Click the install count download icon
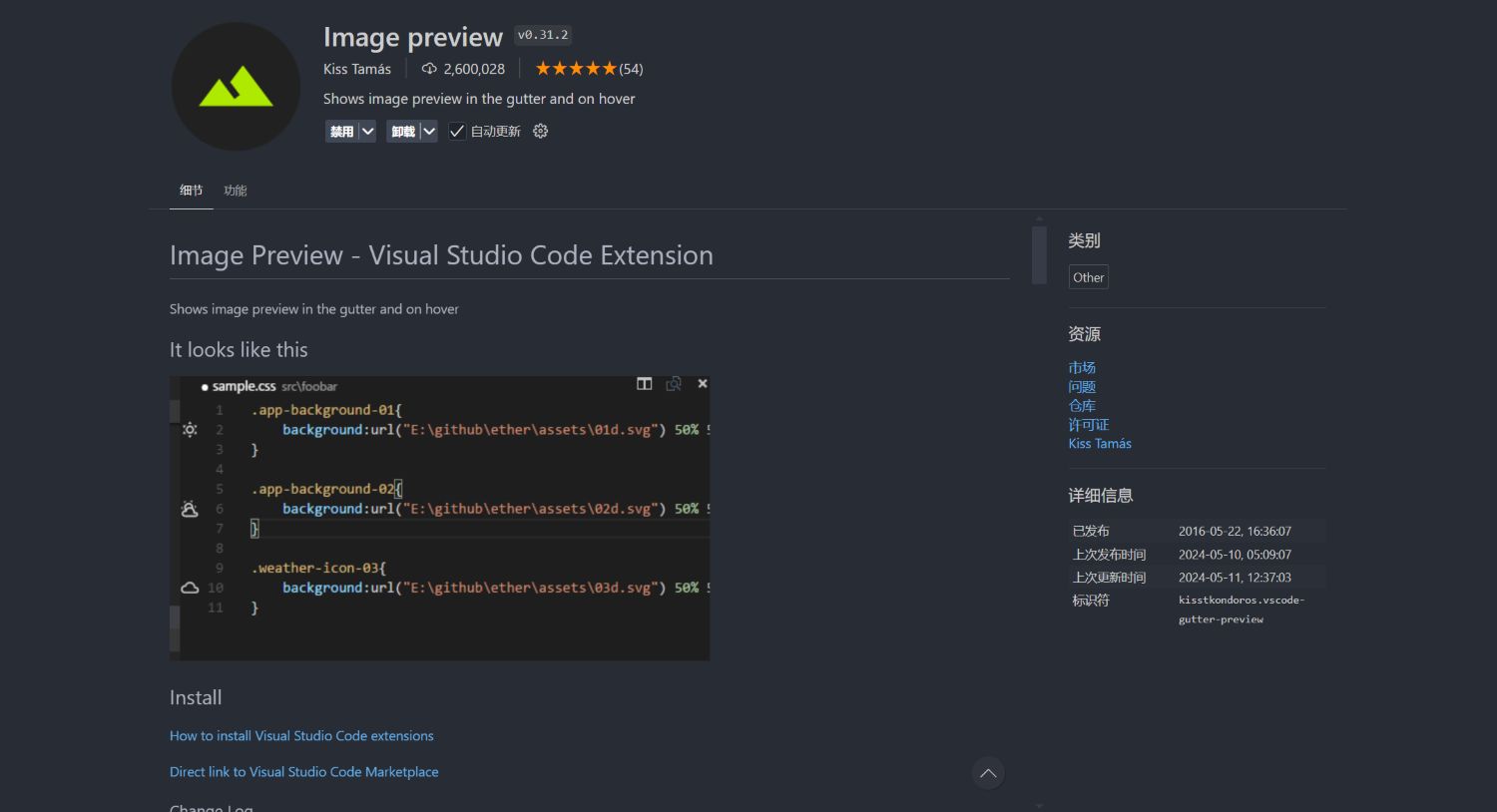Image resolution: width=1497 pixels, height=812 pixels. tap(429, 69)
